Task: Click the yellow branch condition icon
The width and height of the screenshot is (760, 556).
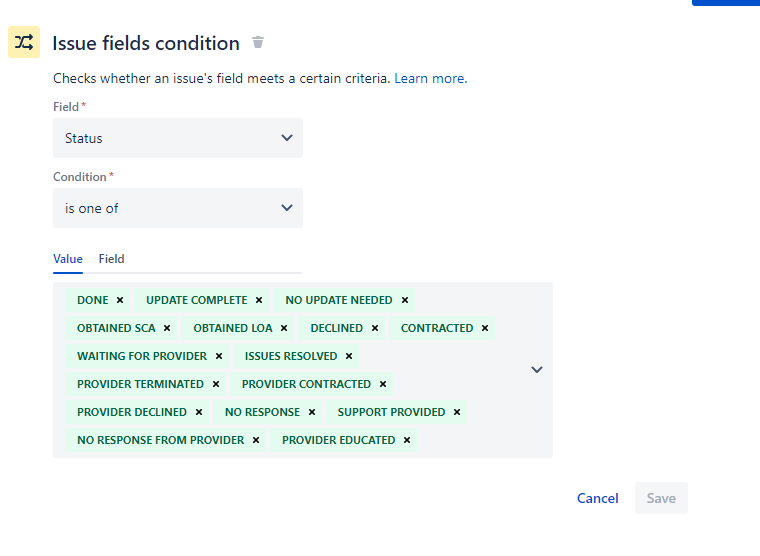Action: pos(24,42)
